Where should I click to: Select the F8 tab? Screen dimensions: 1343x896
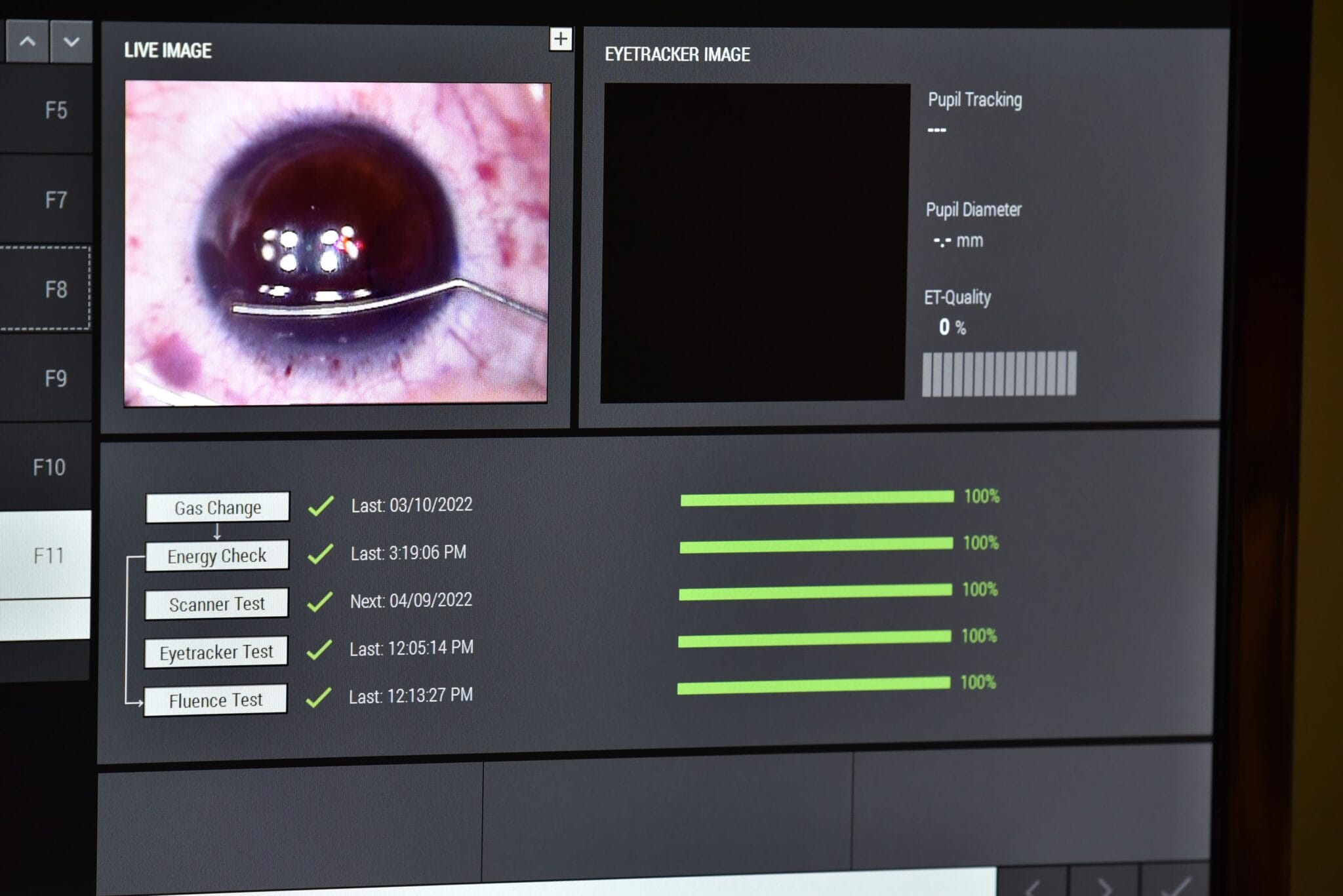[x=45, y=289]
